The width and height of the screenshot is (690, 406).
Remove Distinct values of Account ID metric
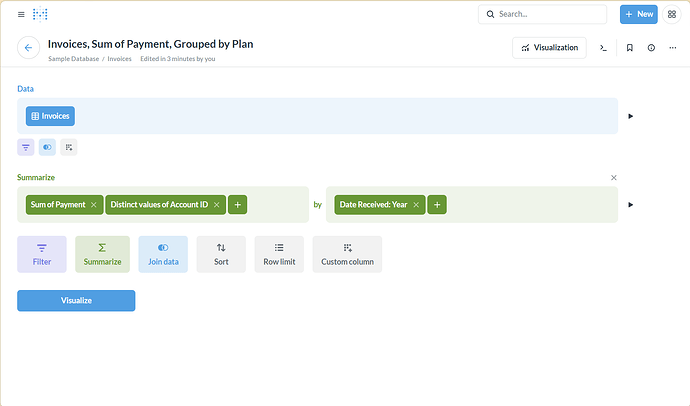[217, 205]
